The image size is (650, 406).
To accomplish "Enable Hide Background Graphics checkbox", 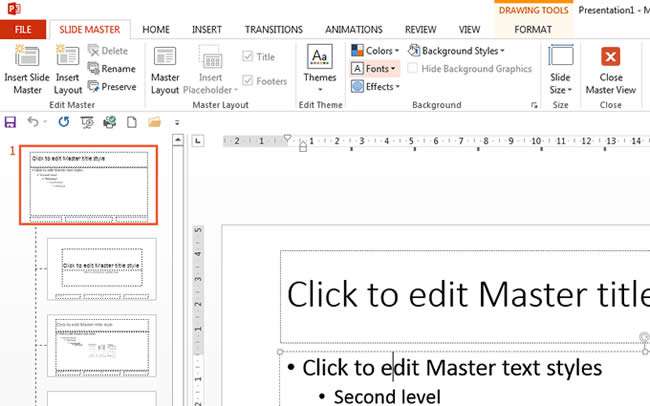I will coord(414,69).
